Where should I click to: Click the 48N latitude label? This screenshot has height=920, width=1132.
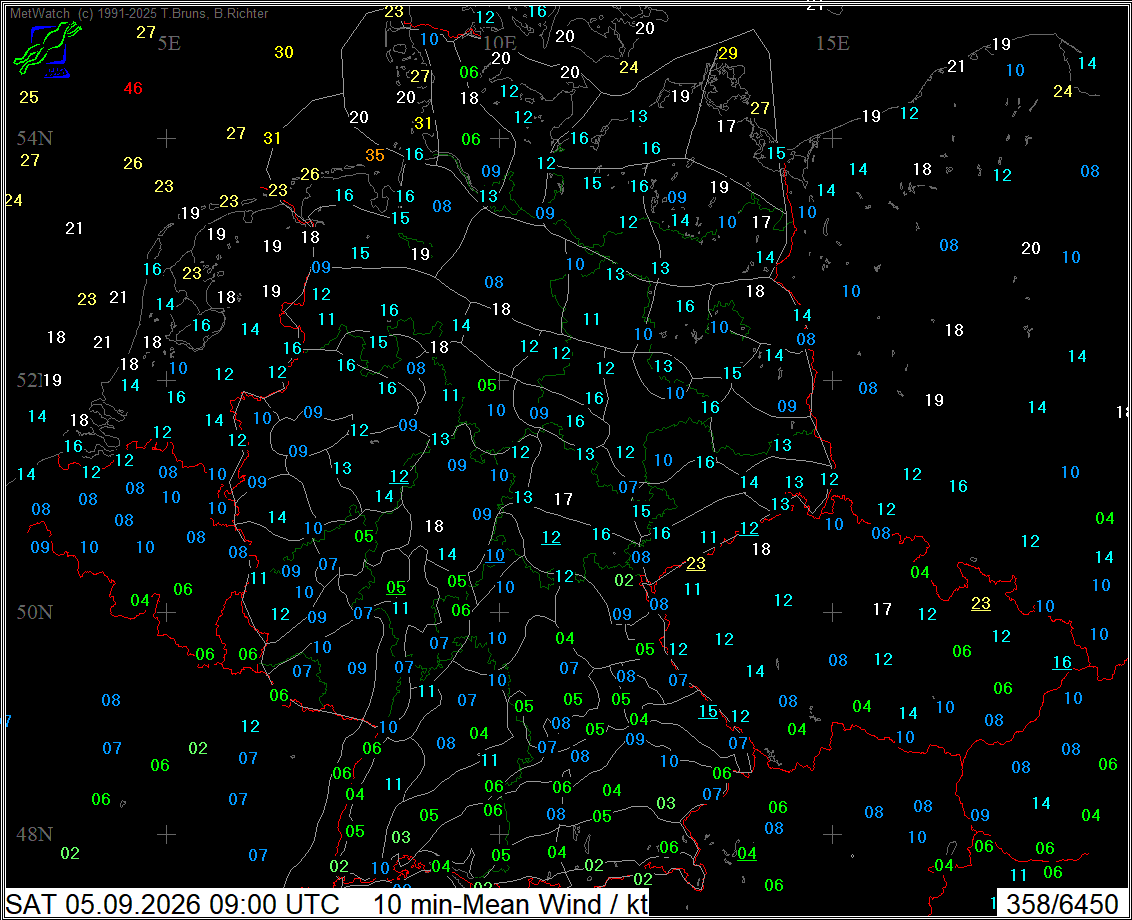(x=35, y=834)
